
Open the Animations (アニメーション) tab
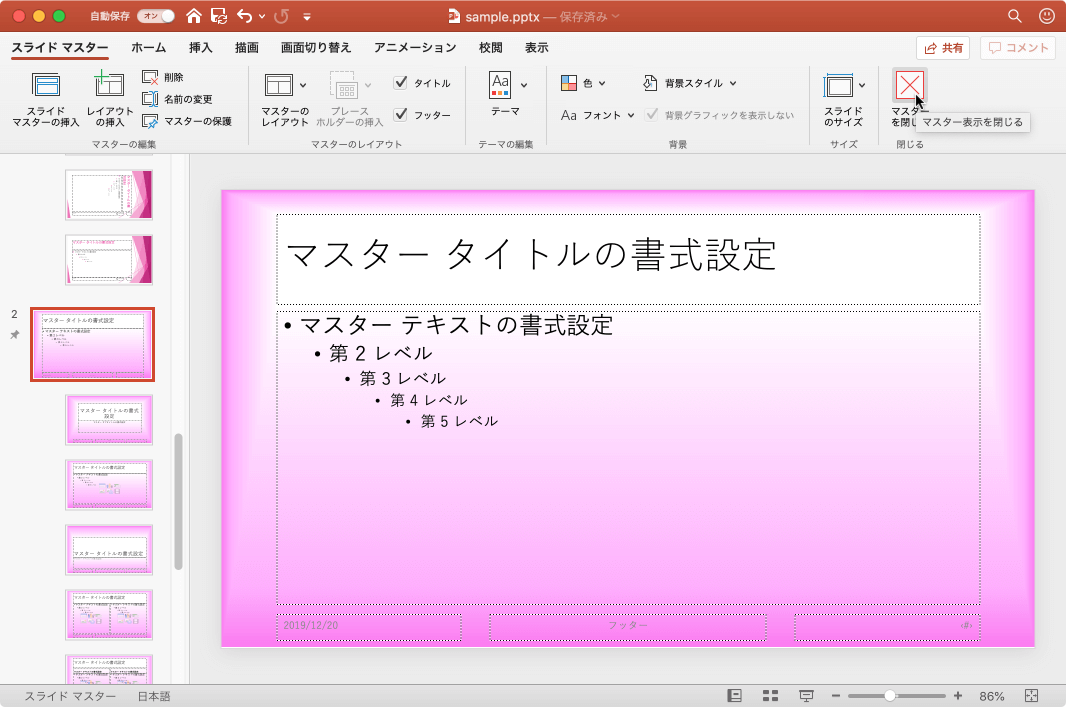(x=415, y=47)
